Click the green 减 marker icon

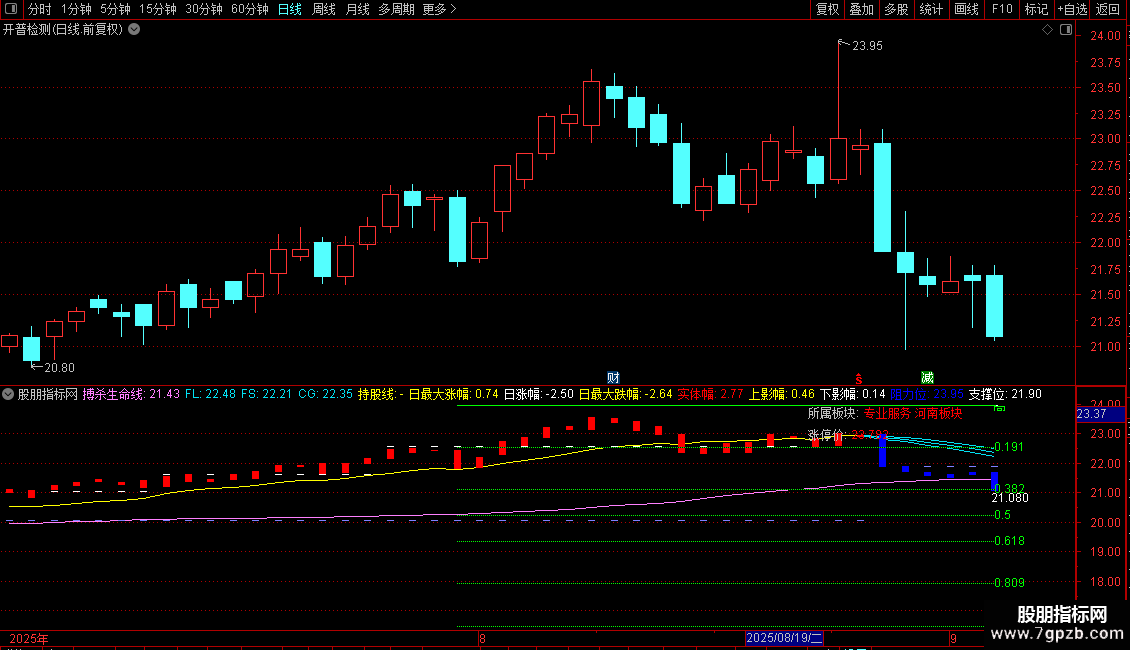(927, 378)
